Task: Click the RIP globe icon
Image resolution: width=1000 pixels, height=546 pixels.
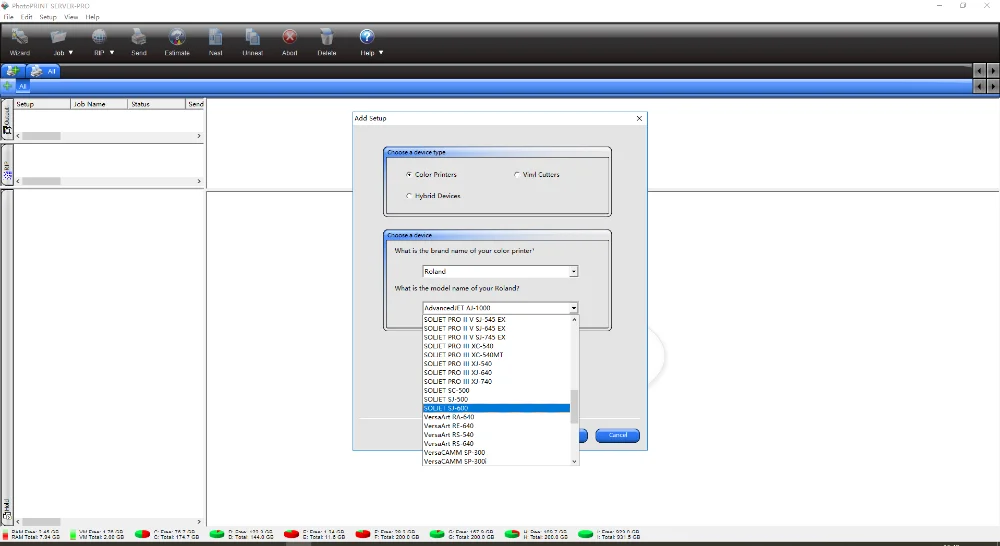Action: click(99, 37)
